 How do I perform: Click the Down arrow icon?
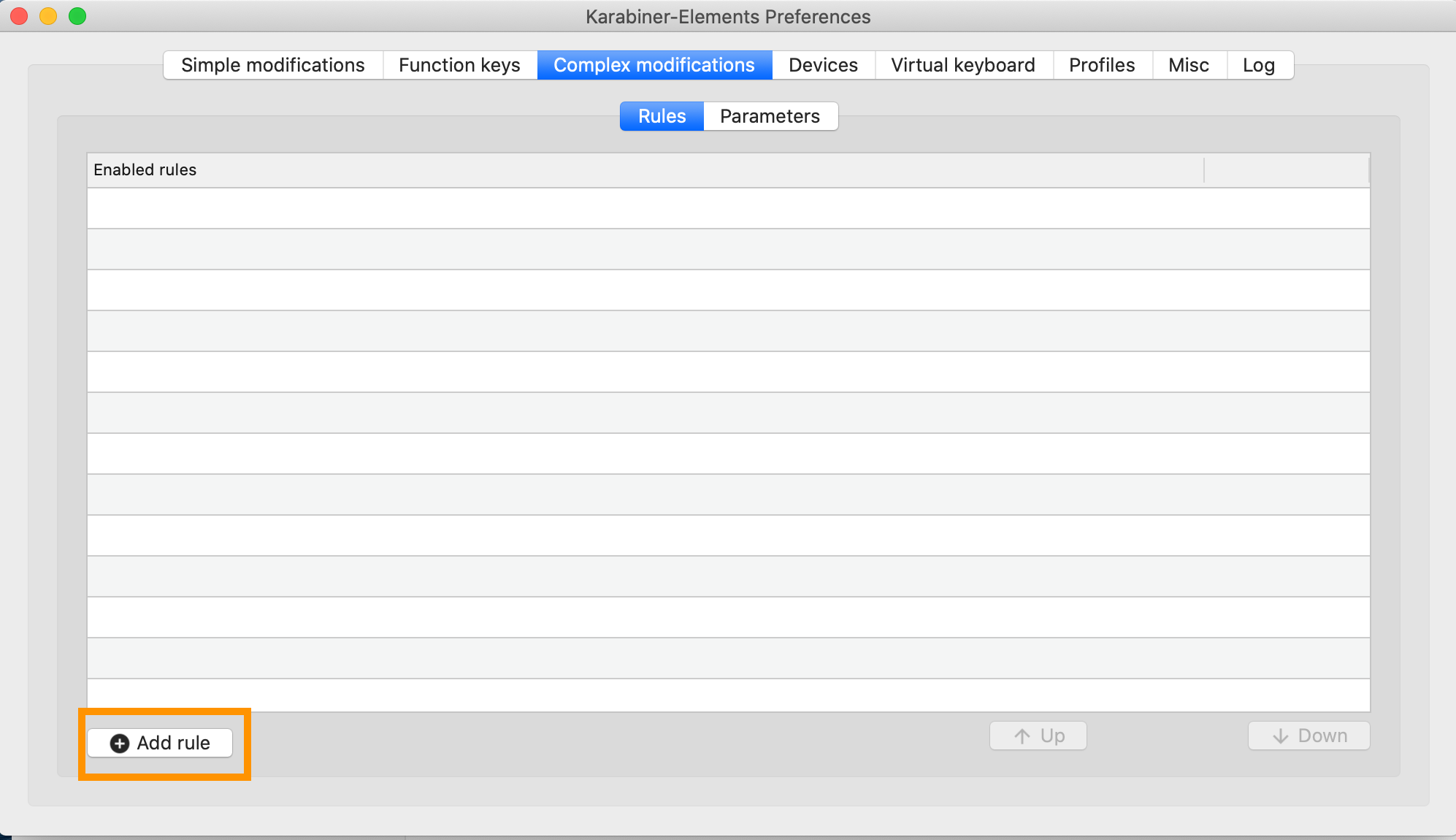1280,736
